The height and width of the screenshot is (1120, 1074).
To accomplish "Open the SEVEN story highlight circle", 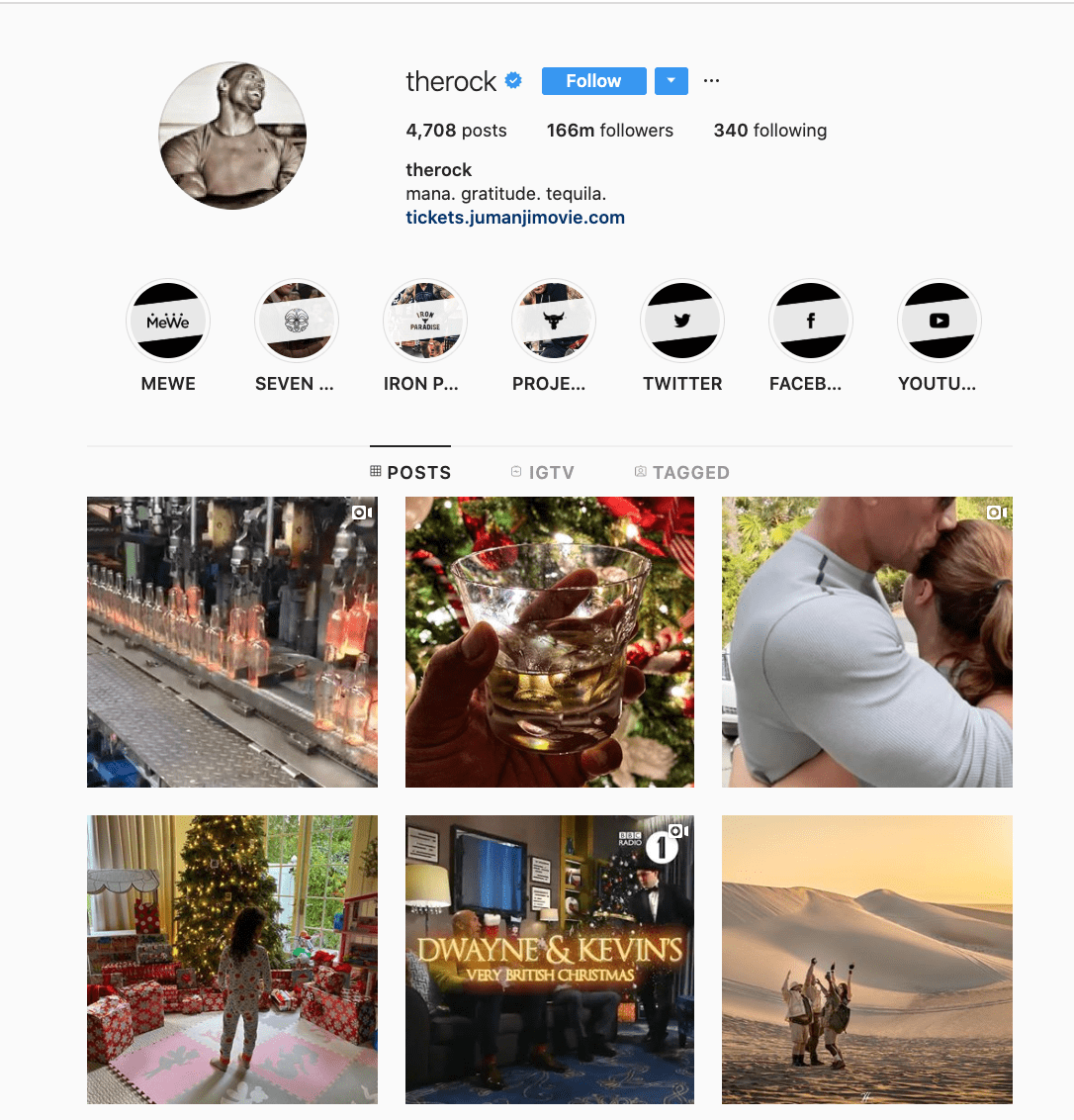I will [297, 321].
